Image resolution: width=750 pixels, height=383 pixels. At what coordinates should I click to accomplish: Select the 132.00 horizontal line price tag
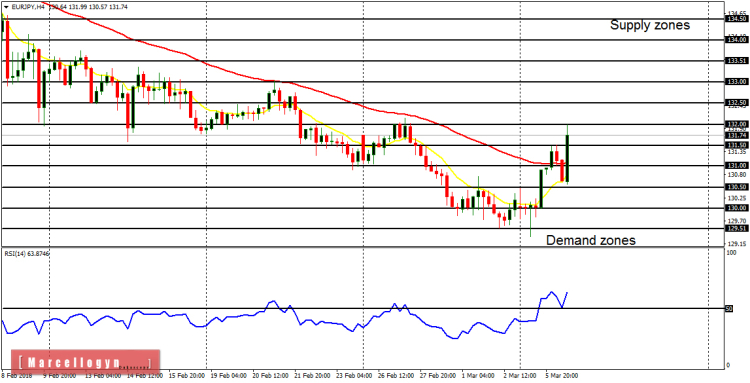736,124
